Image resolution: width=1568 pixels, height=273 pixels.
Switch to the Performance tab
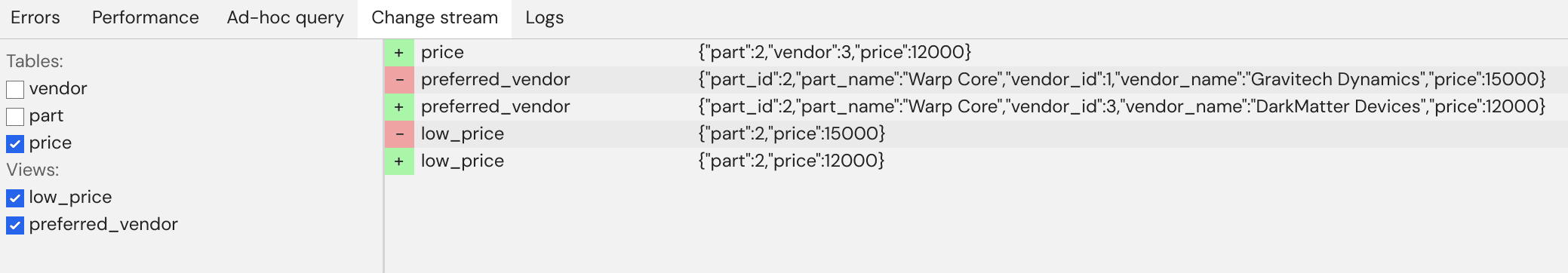coord(146,18)
